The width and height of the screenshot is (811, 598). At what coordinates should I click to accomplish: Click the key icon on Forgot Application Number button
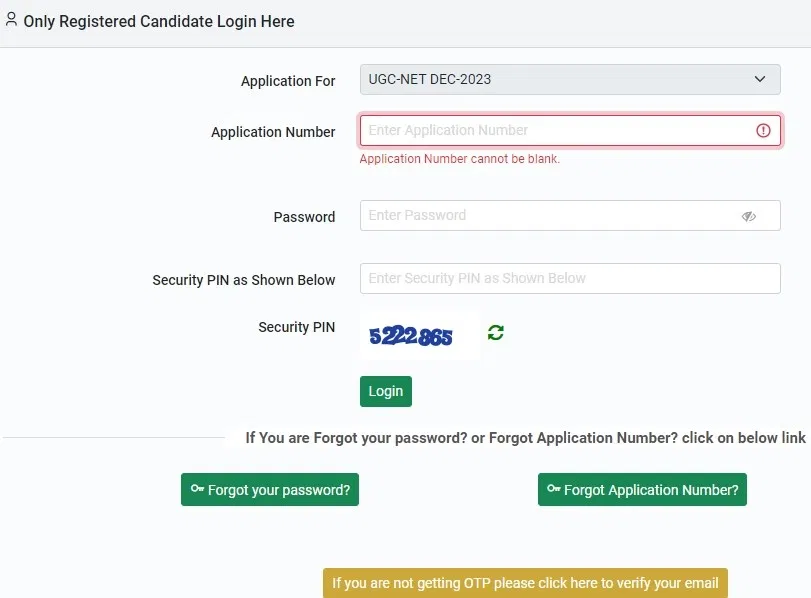[553, 490]
